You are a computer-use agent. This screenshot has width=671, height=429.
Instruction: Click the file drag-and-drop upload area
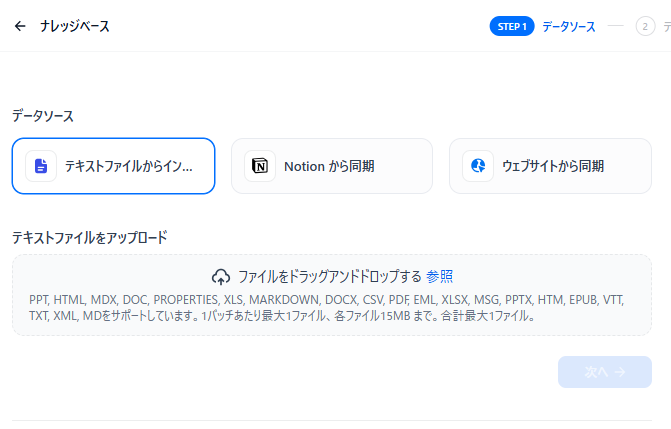point(332,295)
